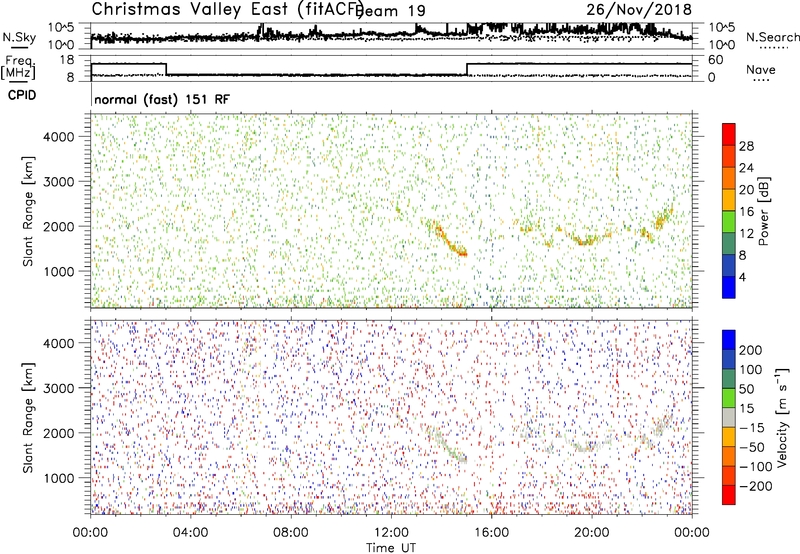The image size is (800, 554).
Task: Click velocity panel 'Slant Range [km]' label
Action: [28, 418]
